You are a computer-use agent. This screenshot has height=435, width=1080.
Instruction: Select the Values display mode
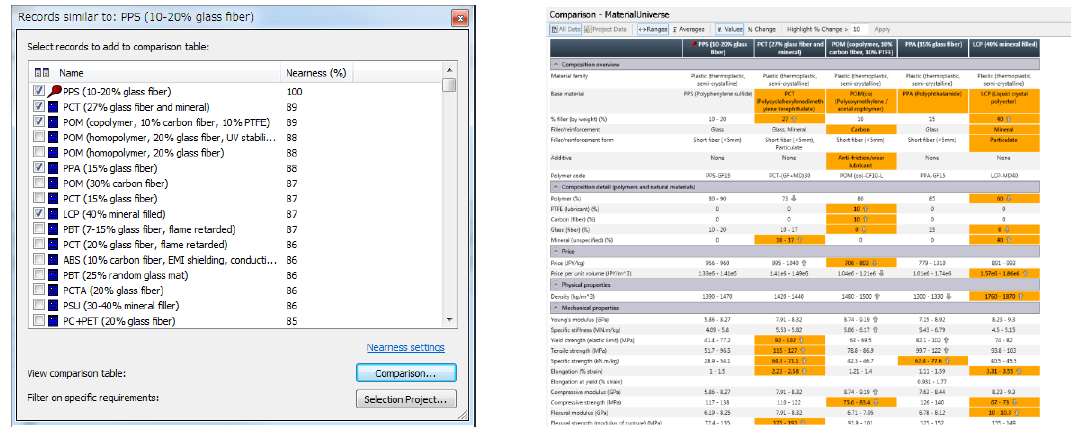pos(729,30)
